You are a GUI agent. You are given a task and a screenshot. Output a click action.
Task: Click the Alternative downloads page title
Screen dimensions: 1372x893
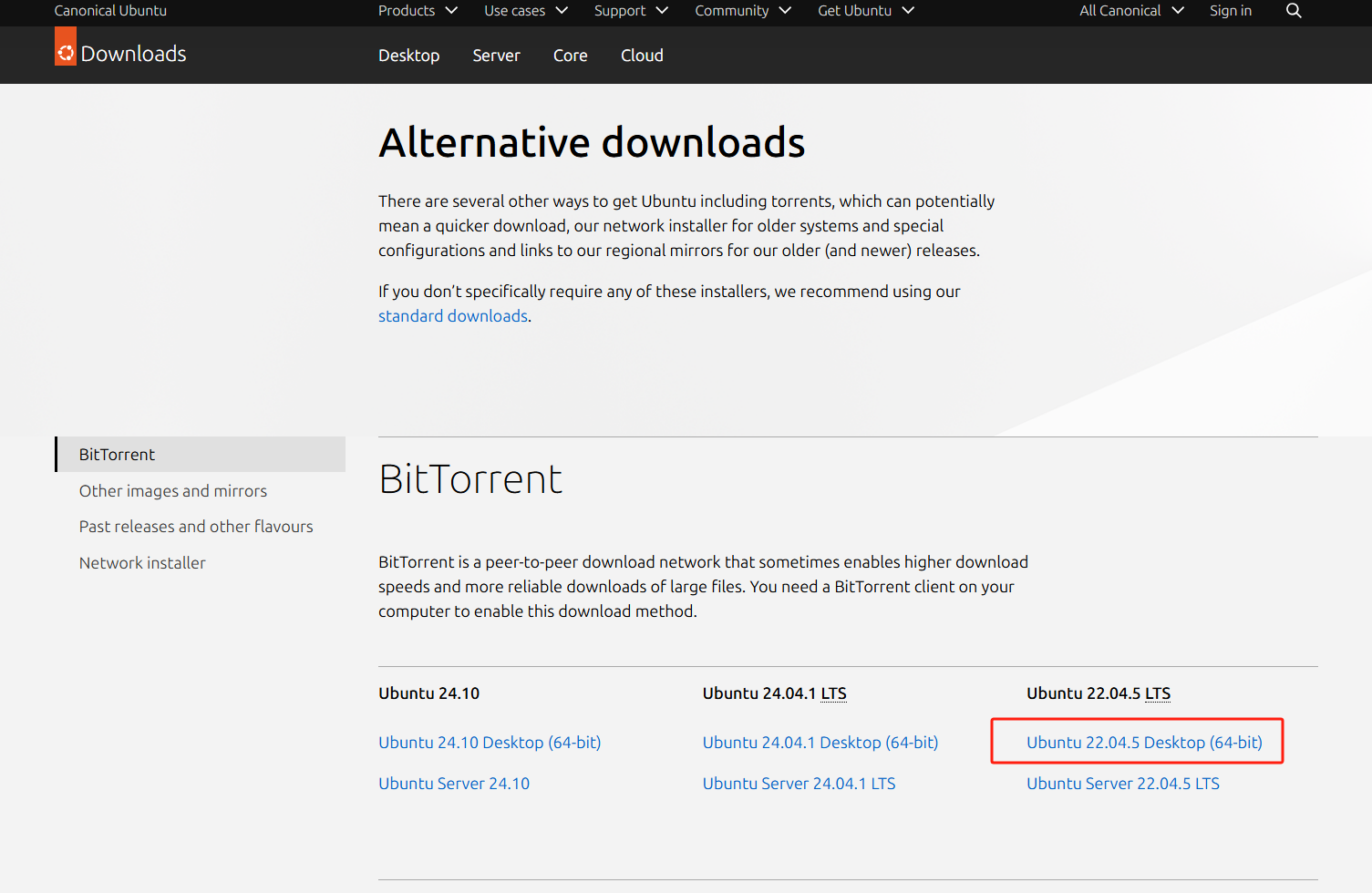click(592, 142)
